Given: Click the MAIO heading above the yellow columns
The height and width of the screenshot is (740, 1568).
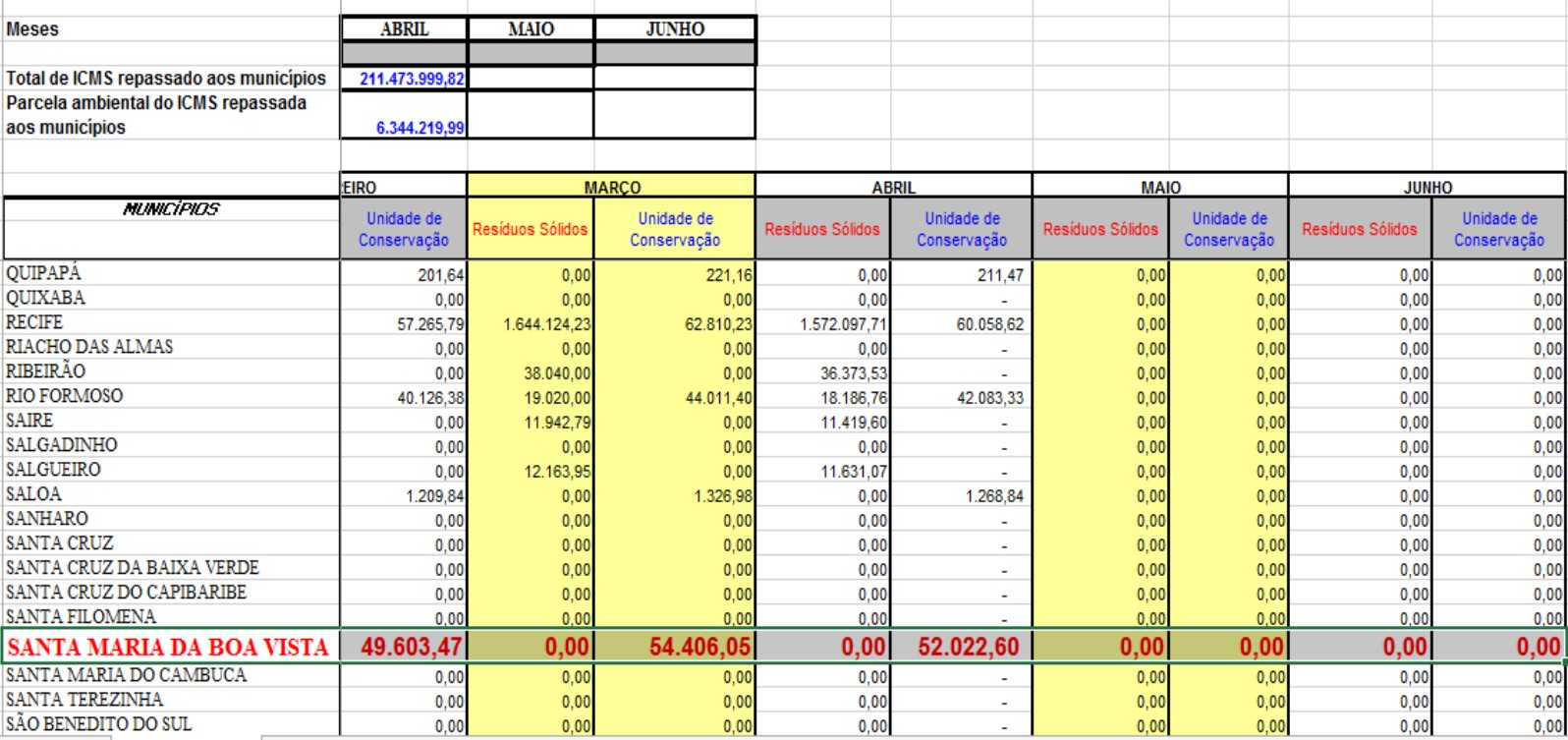Looking at the screenshot, I should coord(1160,187).
